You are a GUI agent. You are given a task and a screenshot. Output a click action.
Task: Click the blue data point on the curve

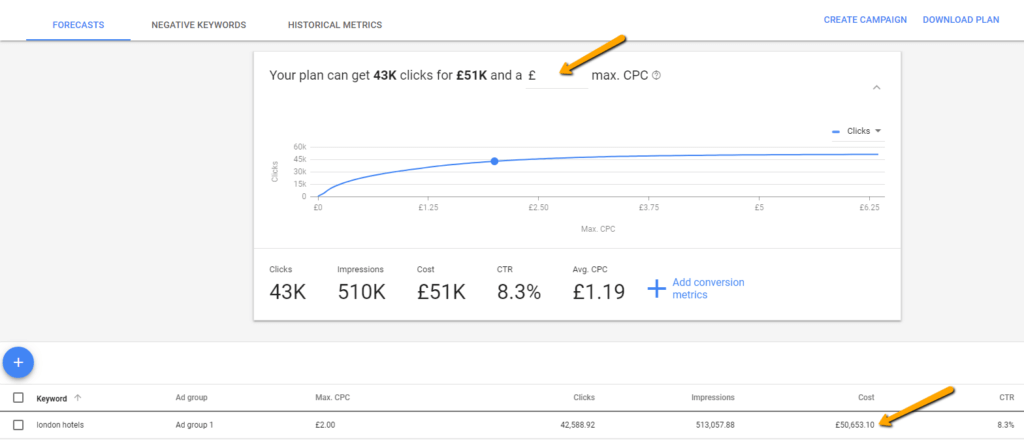point(494,161)
